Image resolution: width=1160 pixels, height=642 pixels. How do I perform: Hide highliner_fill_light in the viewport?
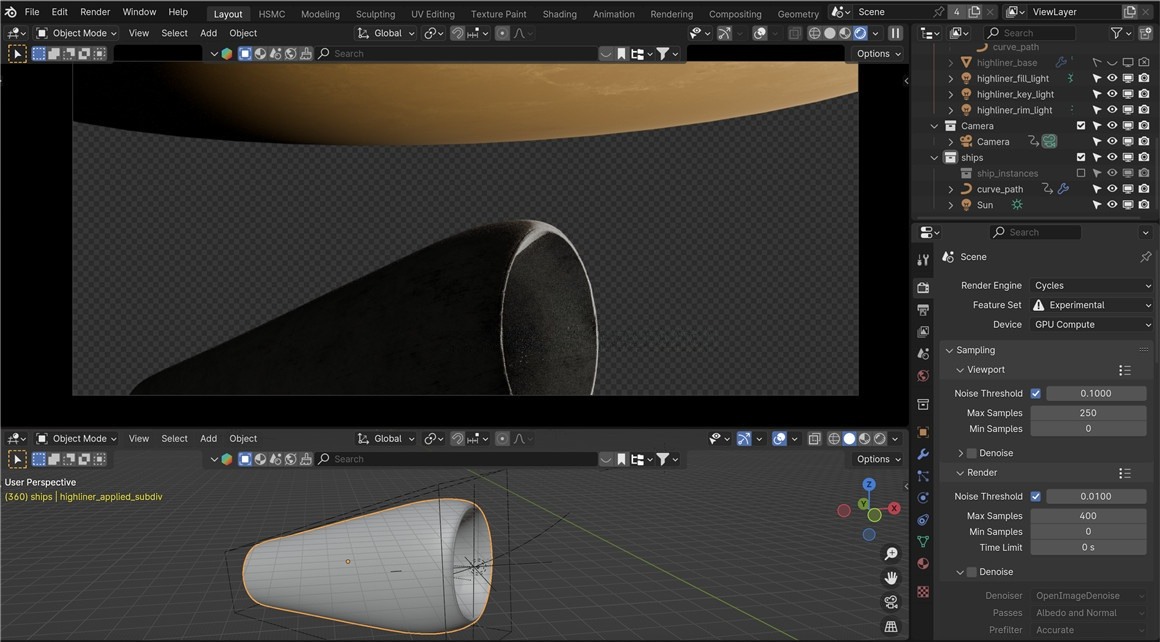[1112, 78]
